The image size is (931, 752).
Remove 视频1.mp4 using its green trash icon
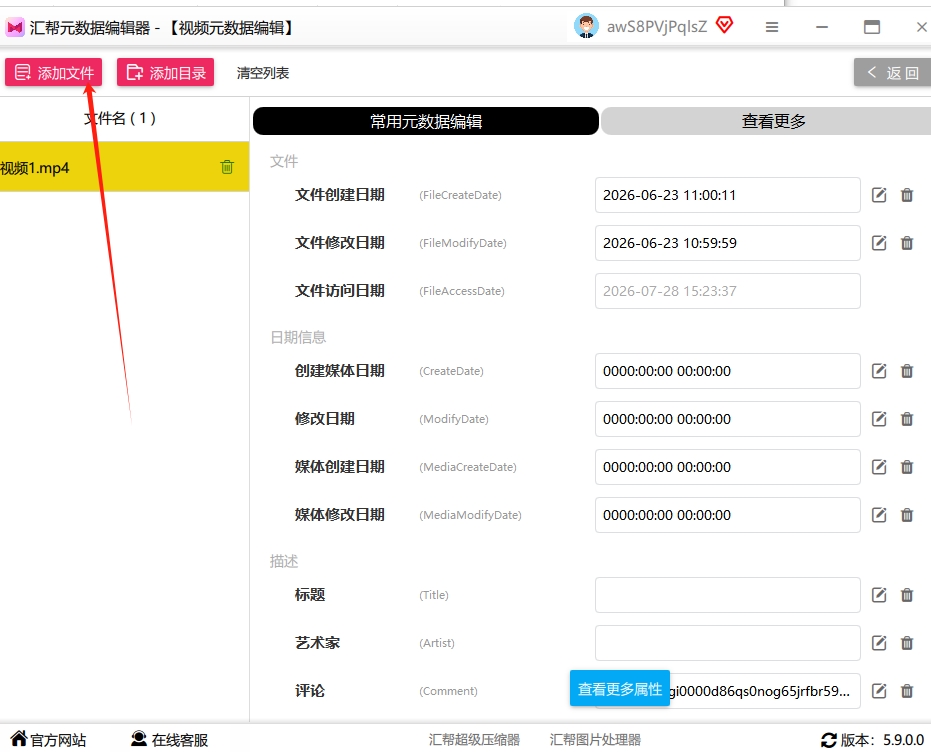click(x=227, y=167)
